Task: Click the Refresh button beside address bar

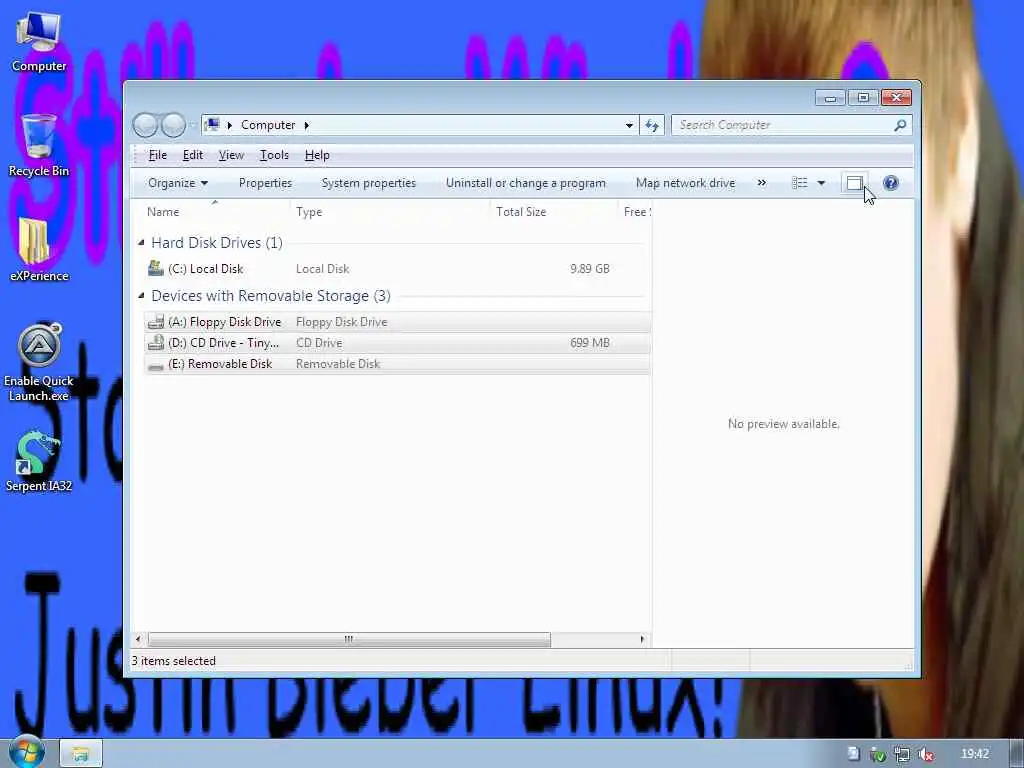Action: (x=652, y=125)
